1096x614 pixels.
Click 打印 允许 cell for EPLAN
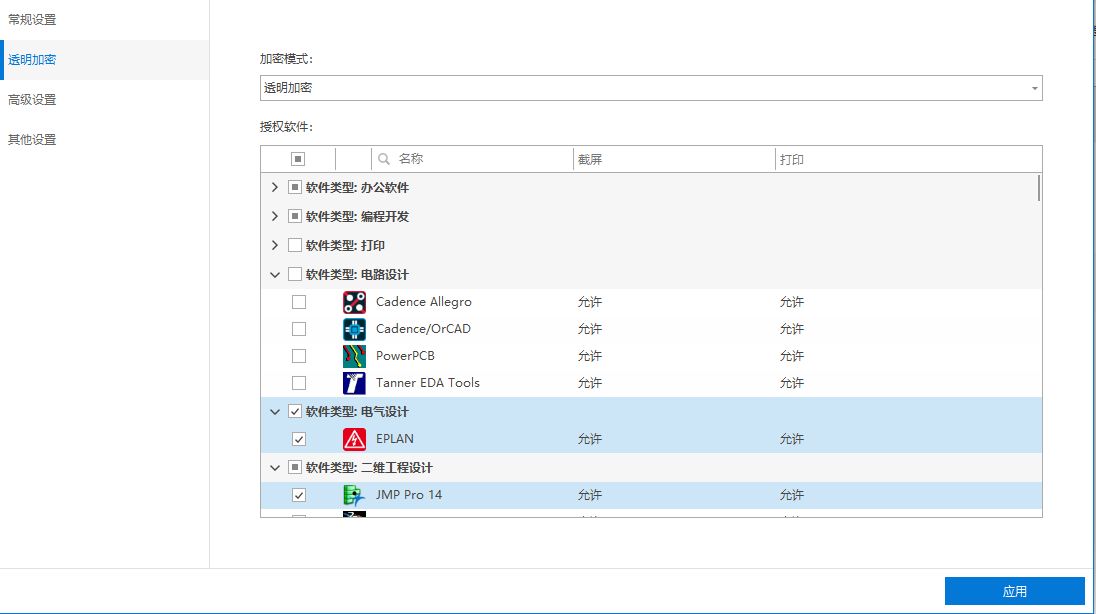(792, 439)
